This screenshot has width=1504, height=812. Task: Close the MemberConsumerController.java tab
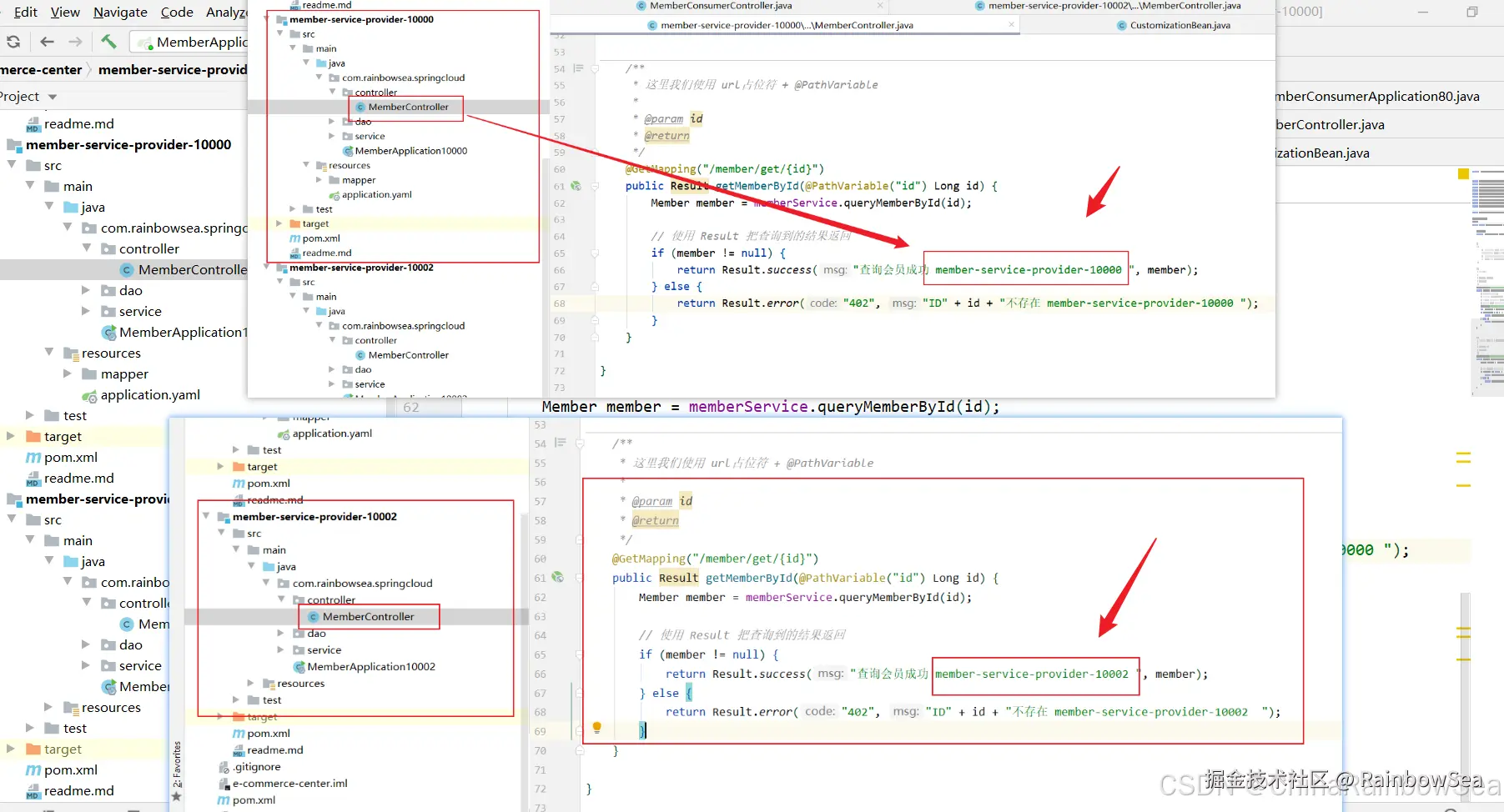[880, 5]
